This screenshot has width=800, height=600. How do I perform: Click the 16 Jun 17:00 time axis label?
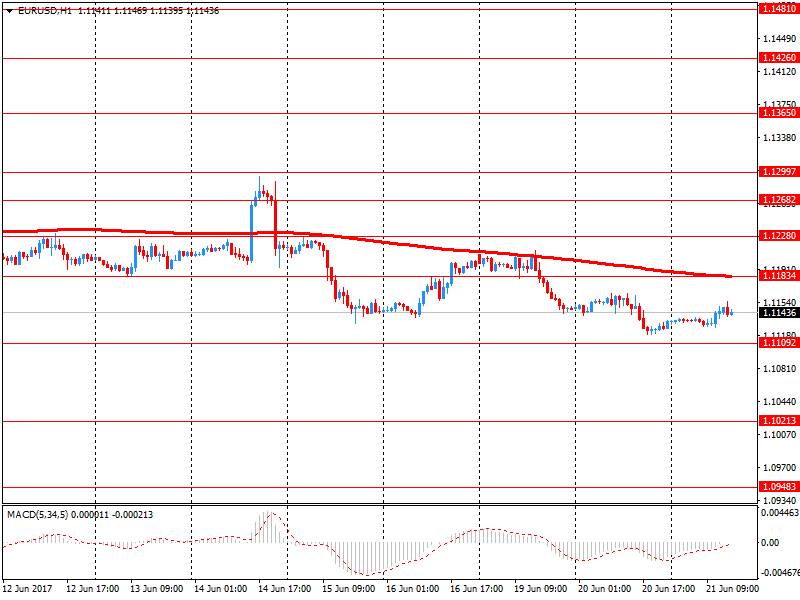click(x=477, y=589)
